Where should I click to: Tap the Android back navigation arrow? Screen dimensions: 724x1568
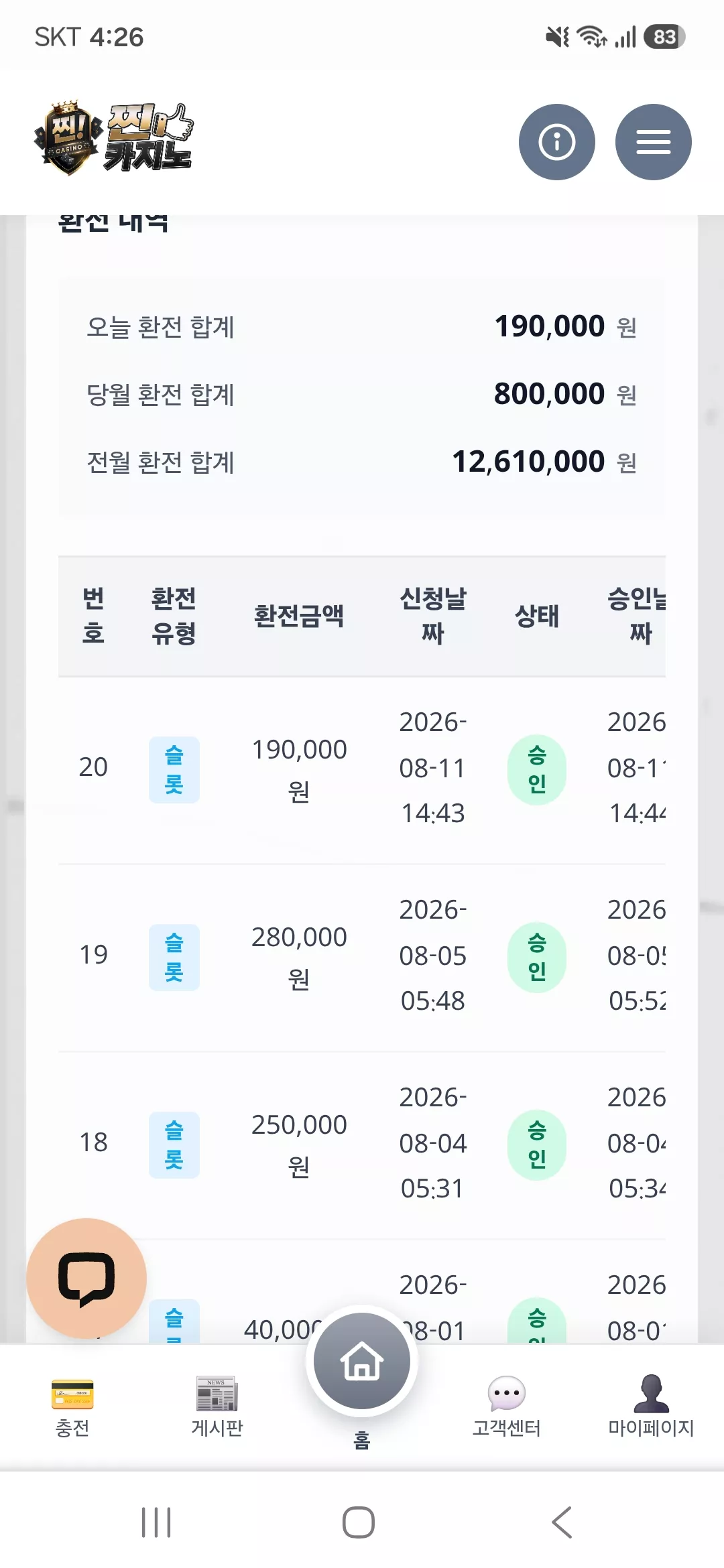click(562, 1522)
